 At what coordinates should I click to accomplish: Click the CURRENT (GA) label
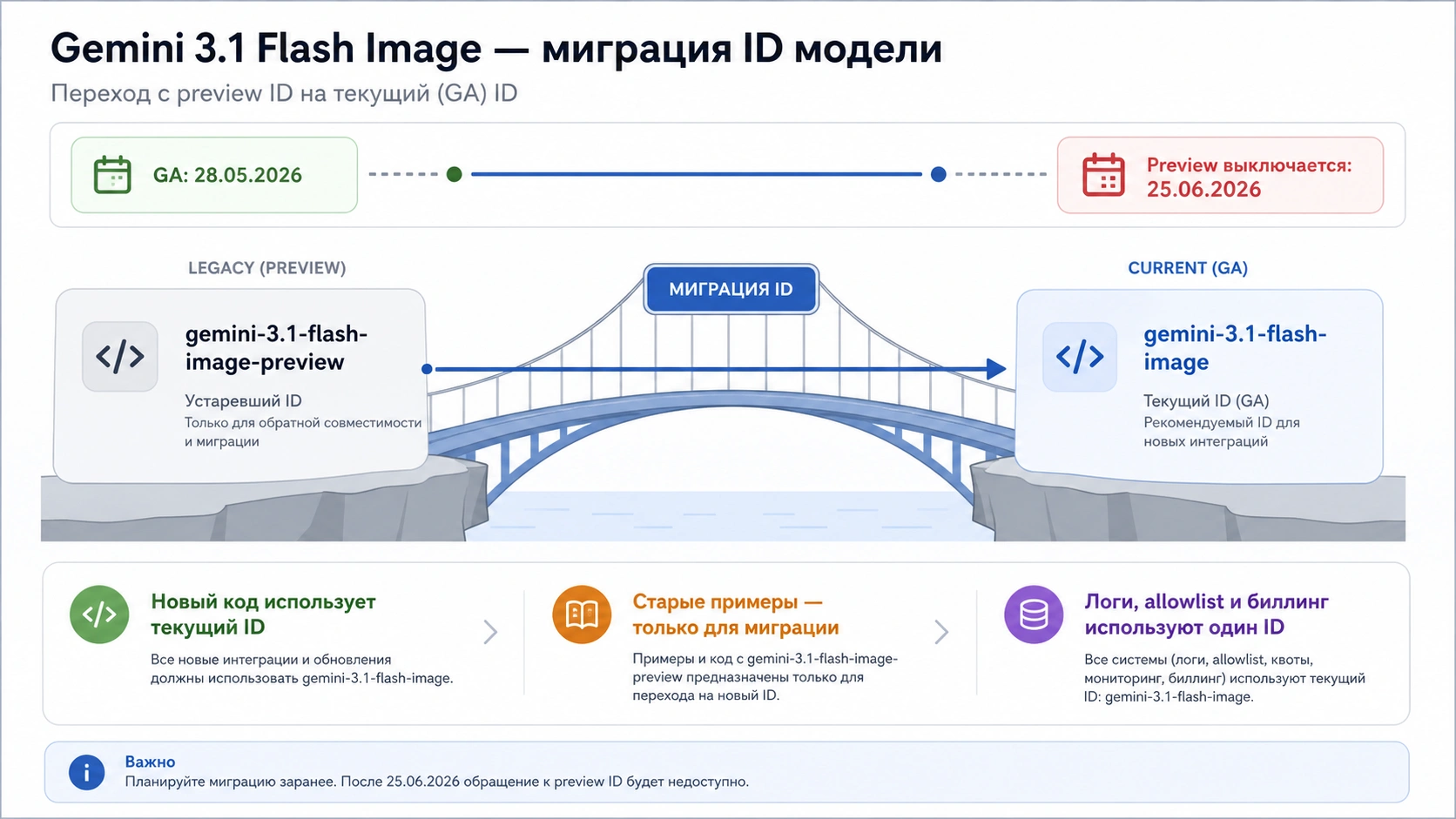[1188, 268]
